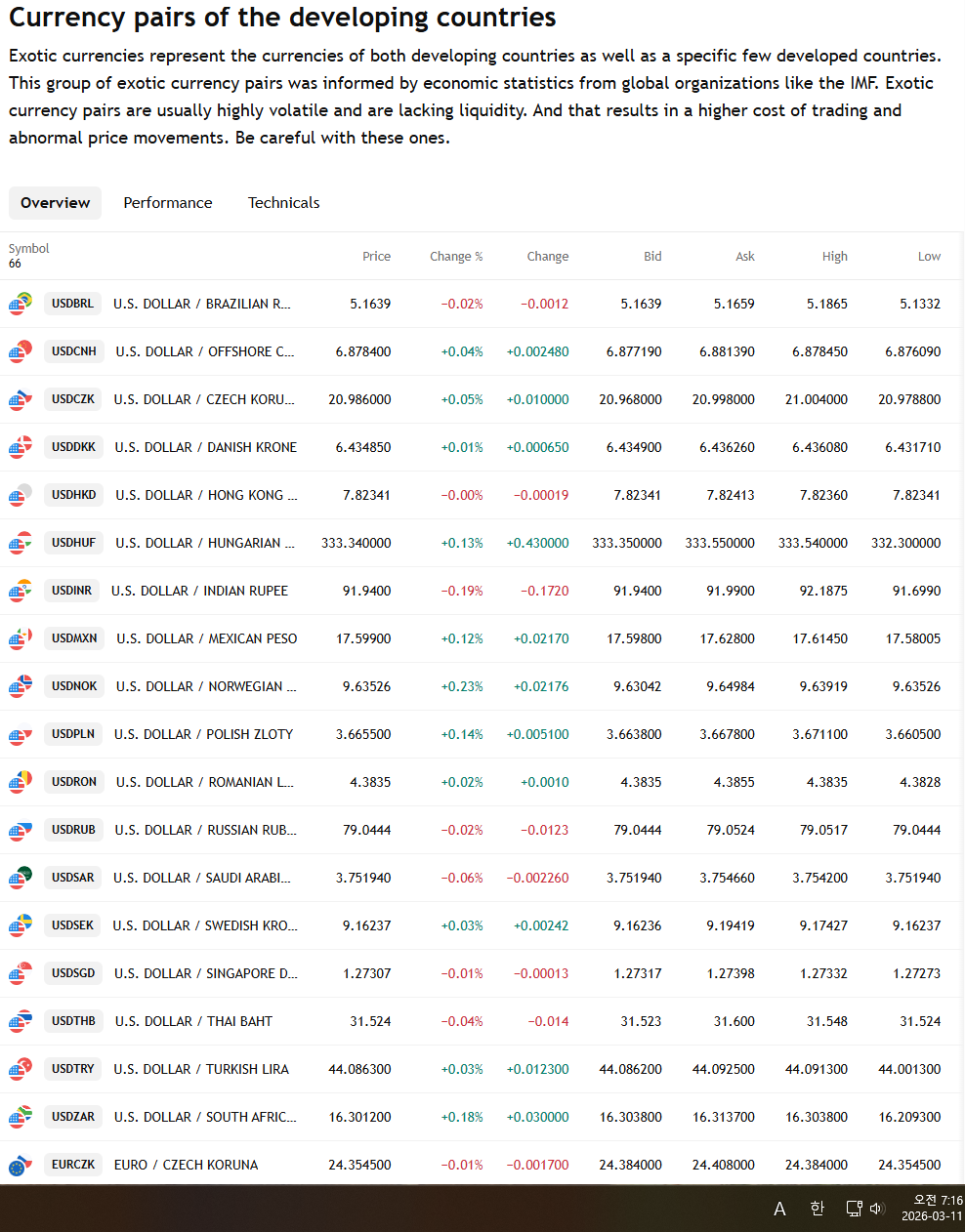965x1232 pixels.
Task: Click the USDPLN flag pair icon
Action: (21, 734)
